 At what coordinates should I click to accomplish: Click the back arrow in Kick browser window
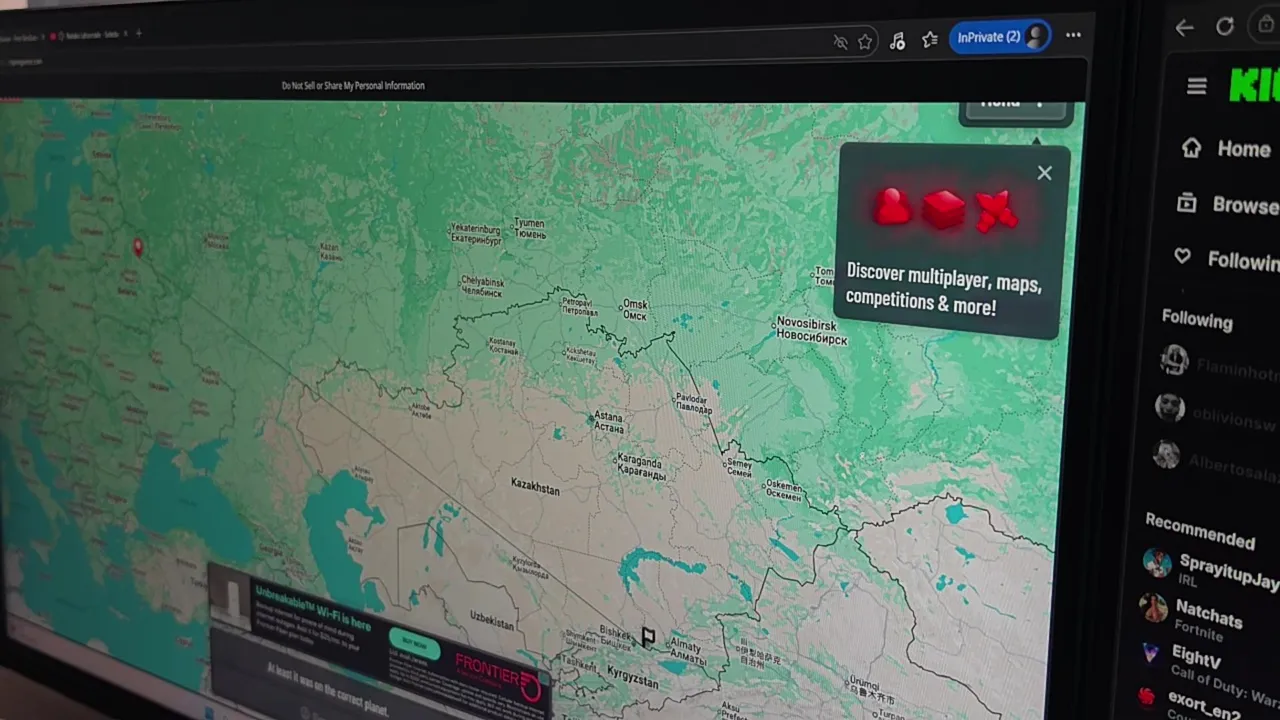coord(1185,28)
